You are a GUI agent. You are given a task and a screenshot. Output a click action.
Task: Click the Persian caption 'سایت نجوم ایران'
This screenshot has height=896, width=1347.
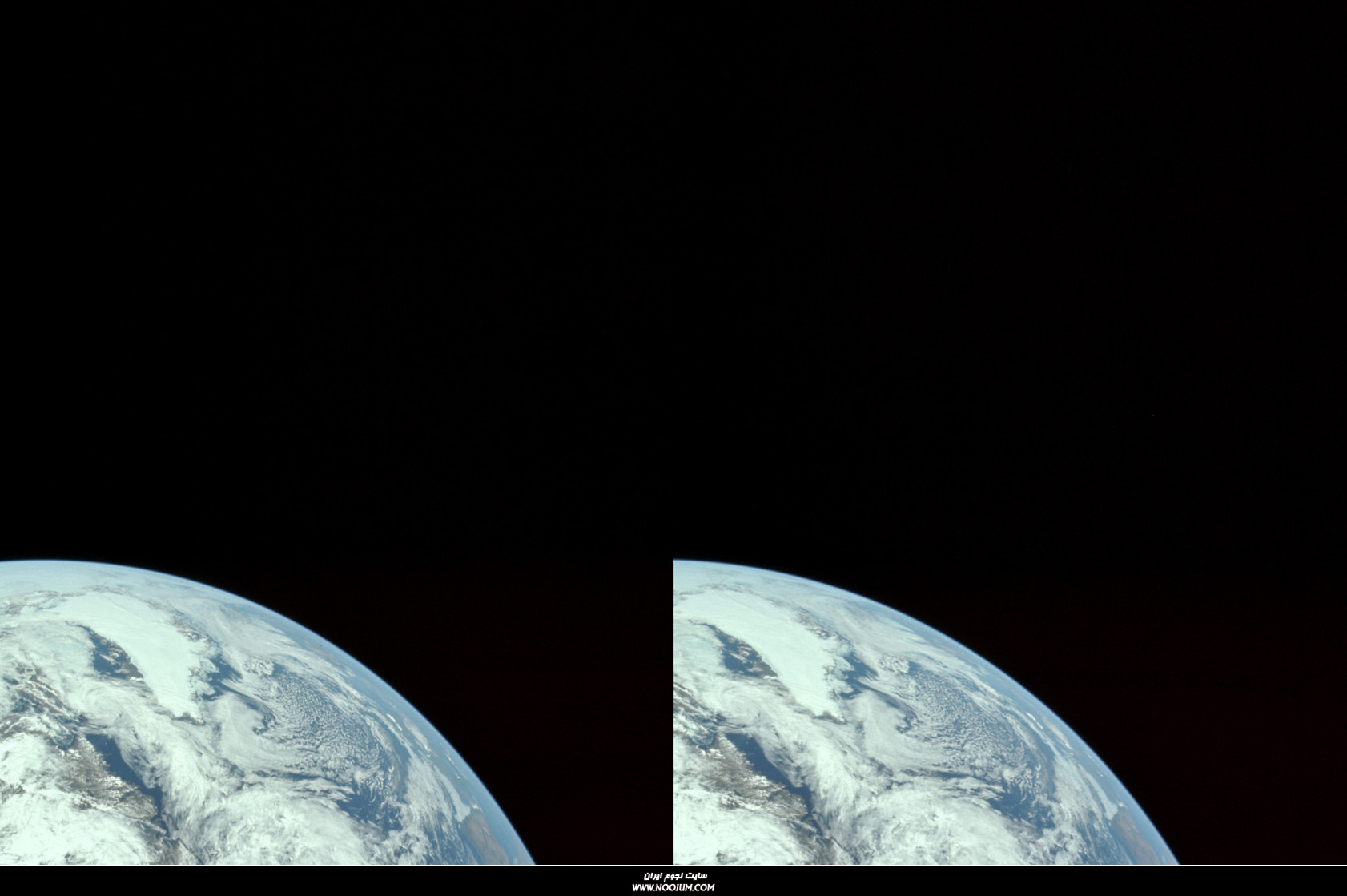674,876
